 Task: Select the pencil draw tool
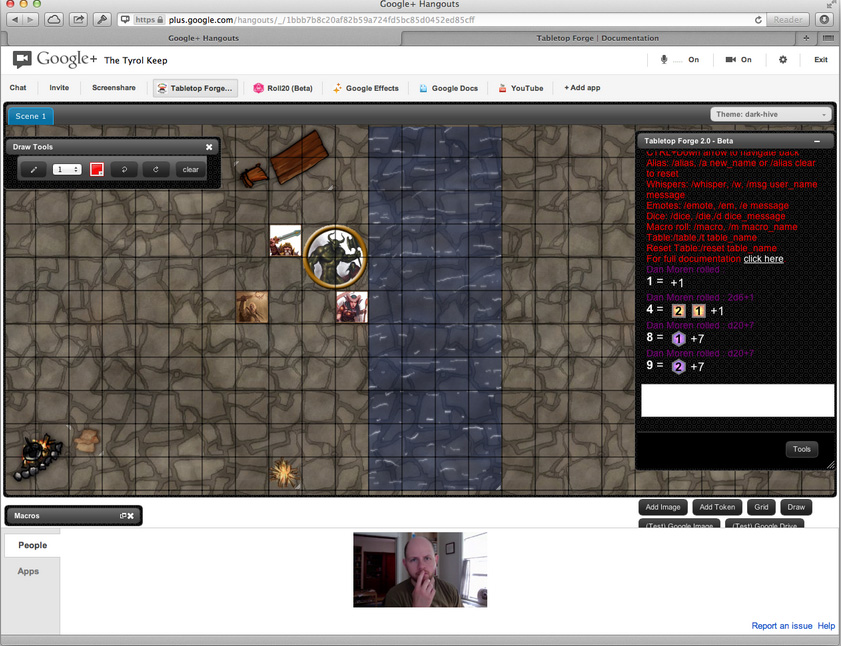[x=33, y=170]
